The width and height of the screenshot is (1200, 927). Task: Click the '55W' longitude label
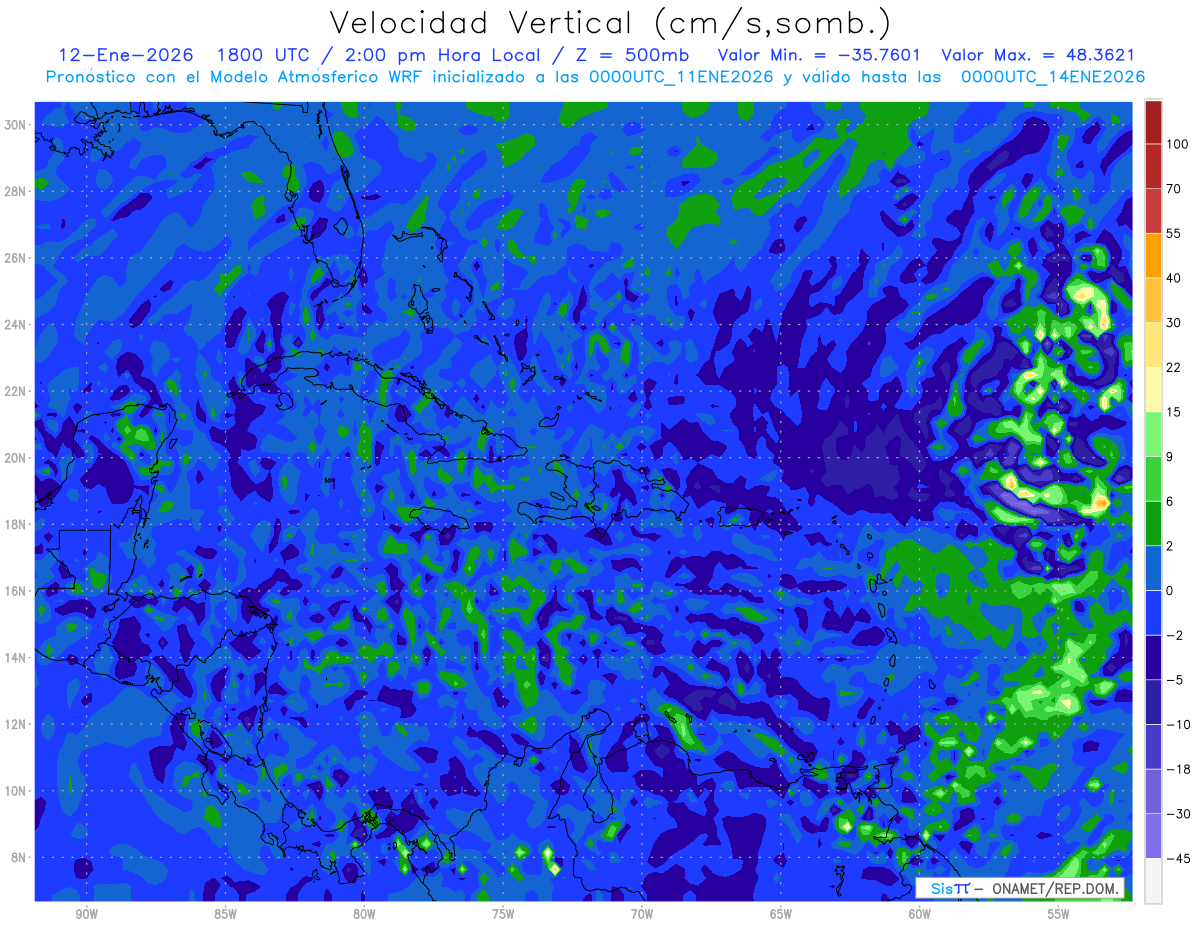pyautogui.click(x=1059, y=914)
